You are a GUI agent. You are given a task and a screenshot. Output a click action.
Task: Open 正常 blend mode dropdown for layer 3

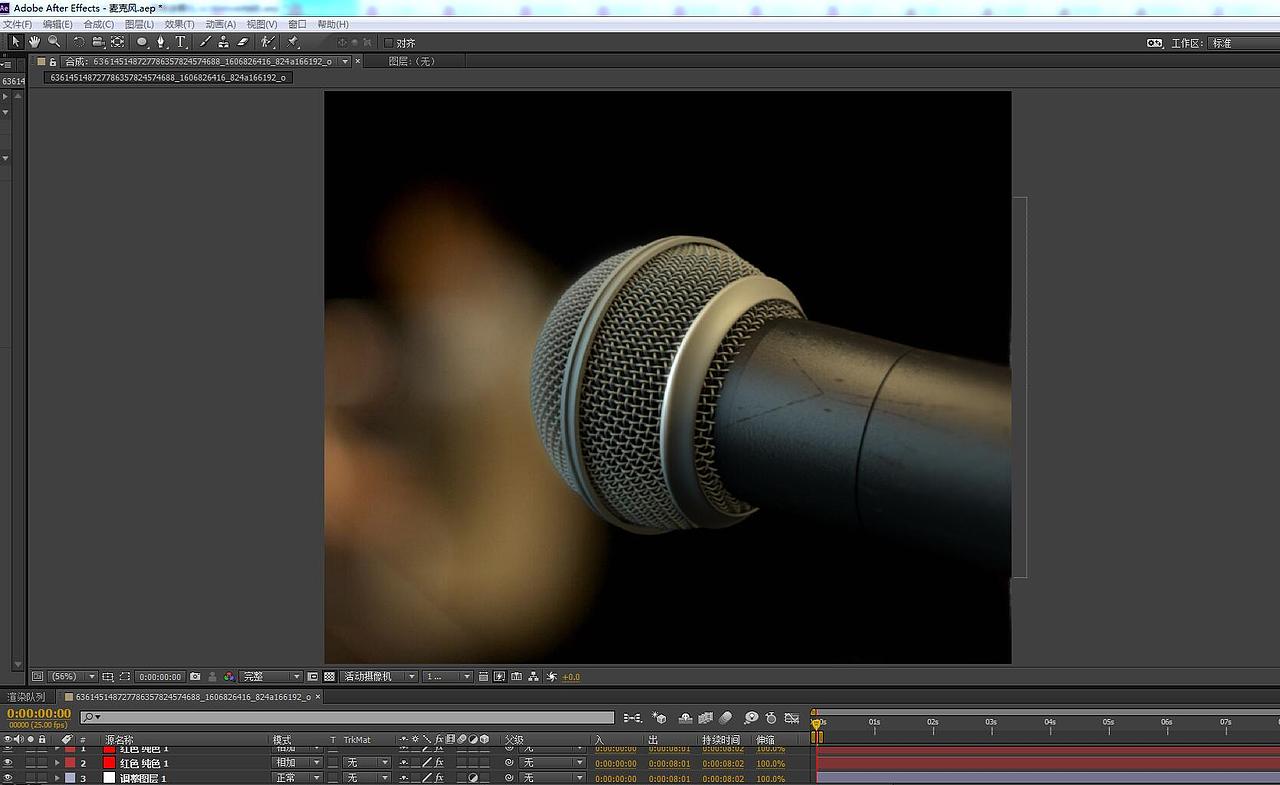(x=297, y=778)
